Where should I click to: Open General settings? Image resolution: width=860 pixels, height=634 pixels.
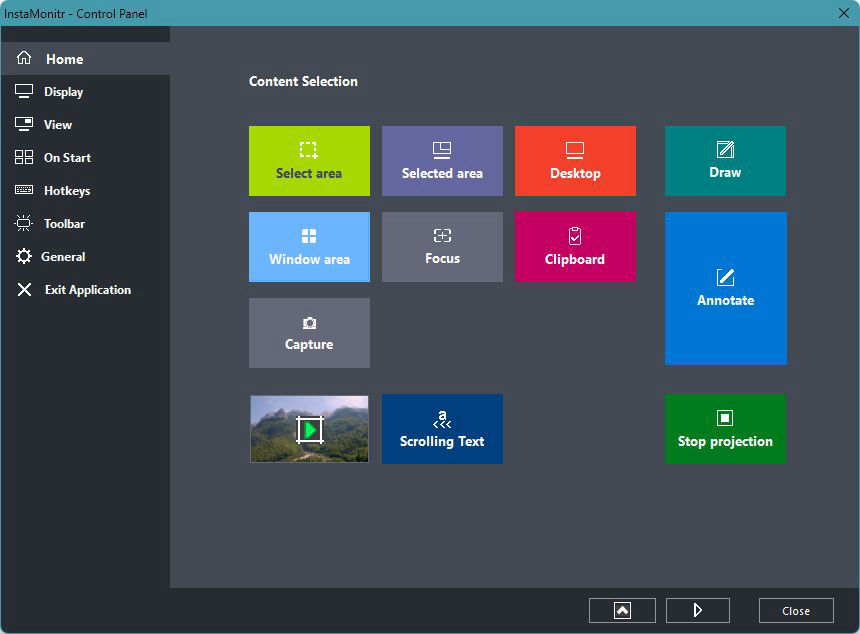click(x=85, y=256)
